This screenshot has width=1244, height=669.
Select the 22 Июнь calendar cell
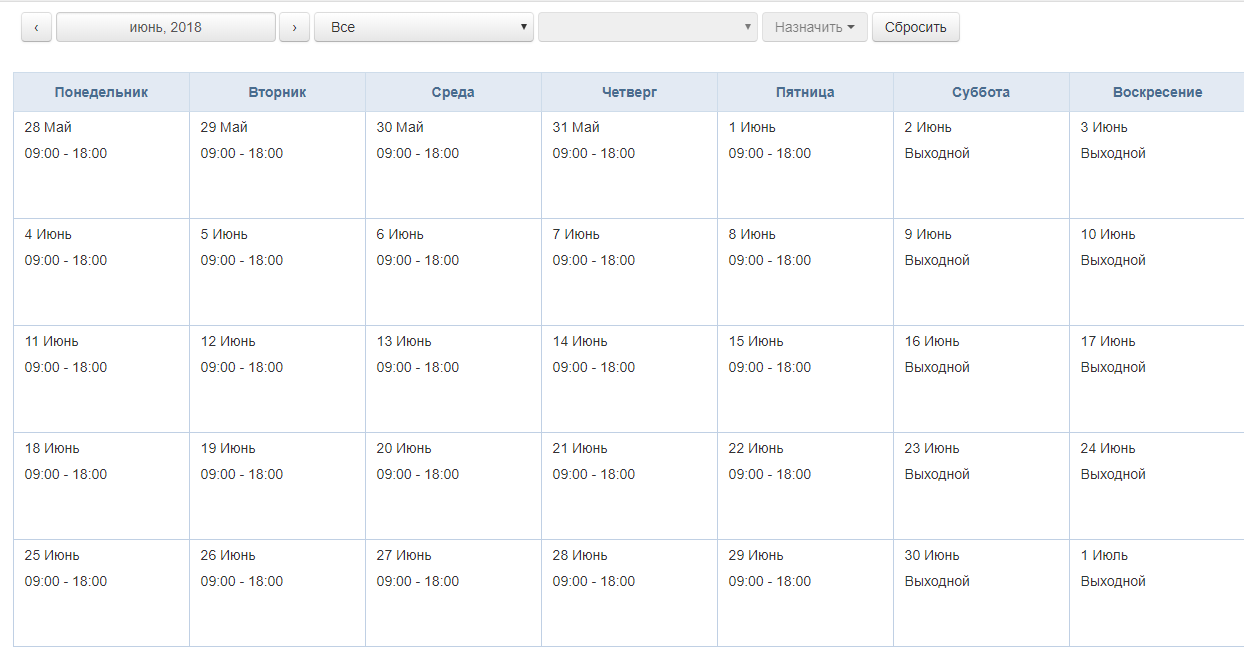[x=805, y=485]
